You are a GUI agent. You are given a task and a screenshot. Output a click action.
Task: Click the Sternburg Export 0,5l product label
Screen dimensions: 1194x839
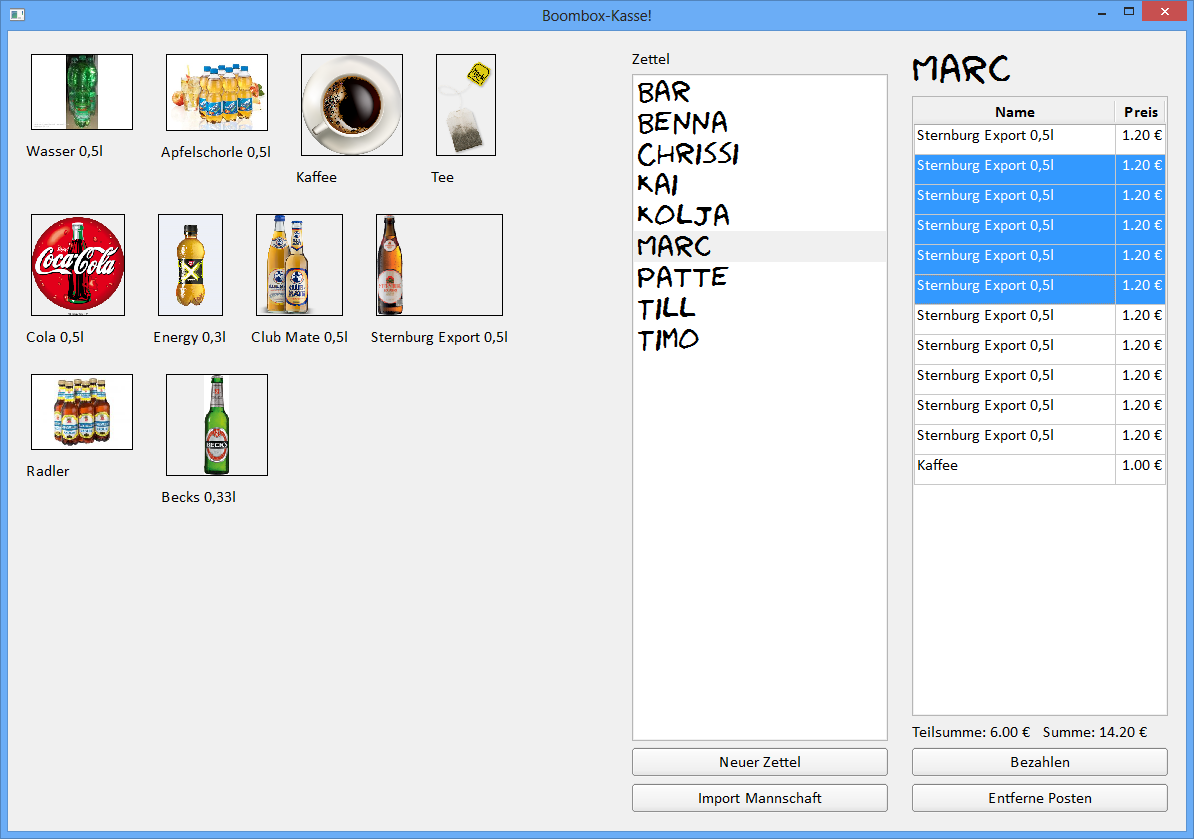(x=439, y=337)
